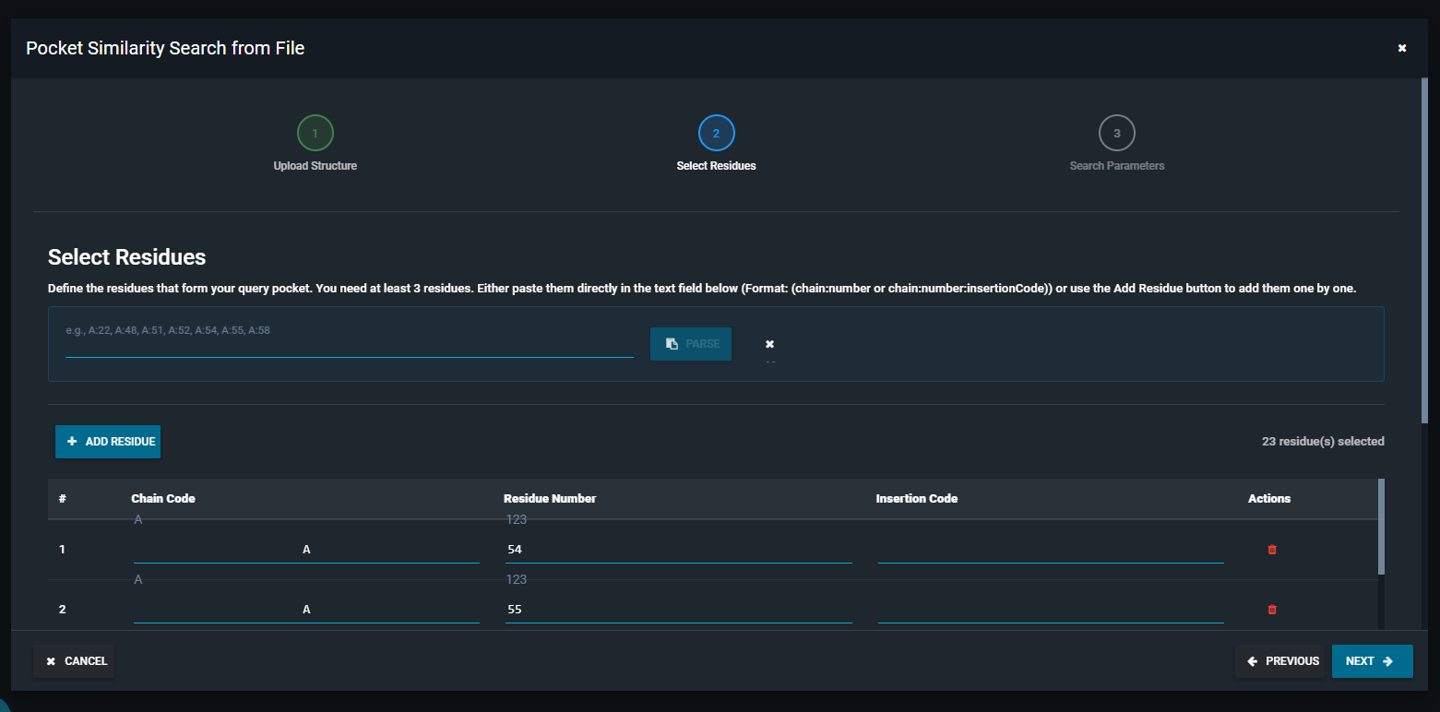The width and height of the screenshot is (1440, 712).
Task: Delete residue 1 with its trash icon
Action: [1271, 549]
